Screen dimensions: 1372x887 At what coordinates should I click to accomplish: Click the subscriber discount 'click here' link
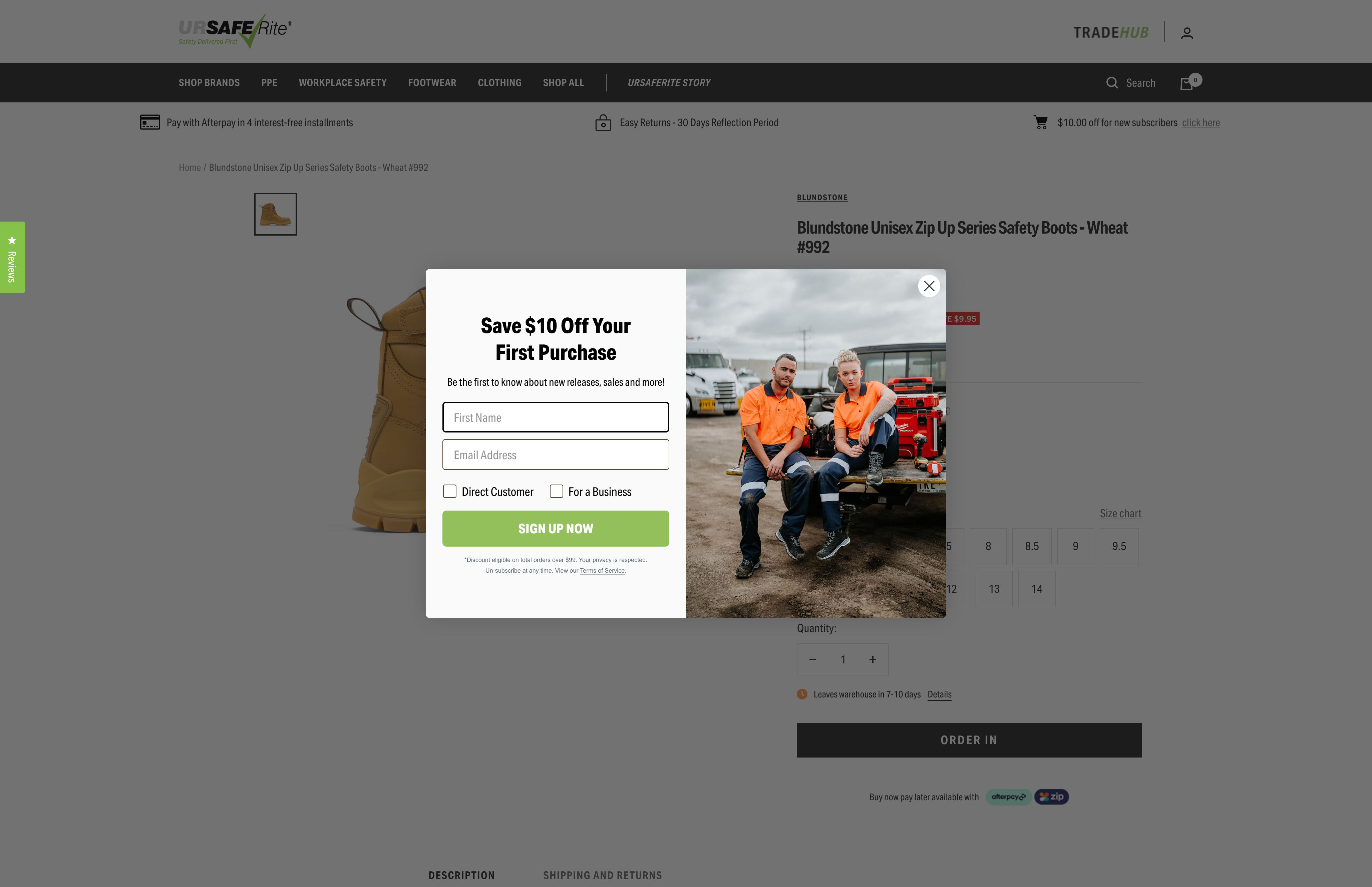pos(1201,122)
